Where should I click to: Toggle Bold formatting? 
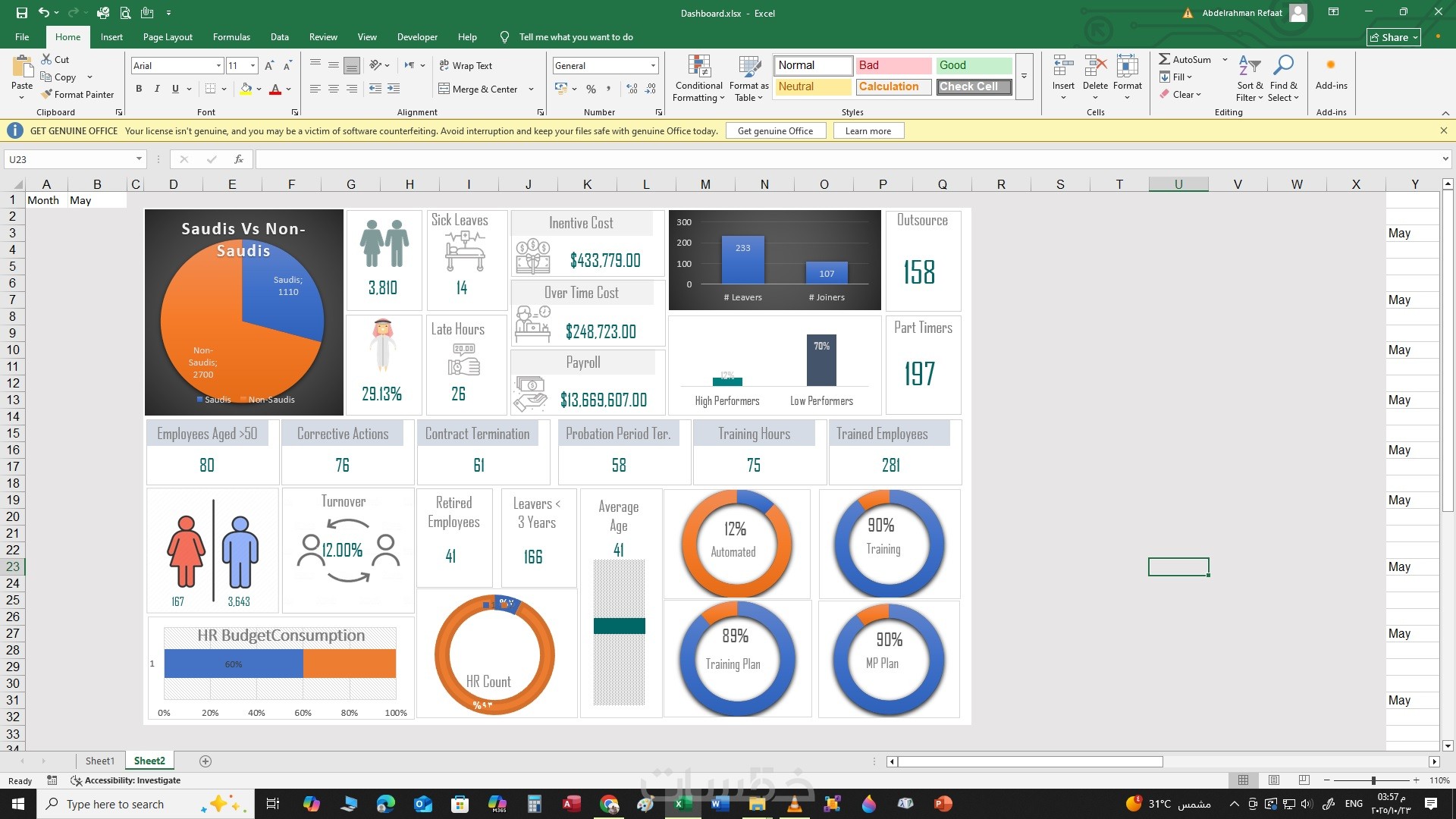139,89
